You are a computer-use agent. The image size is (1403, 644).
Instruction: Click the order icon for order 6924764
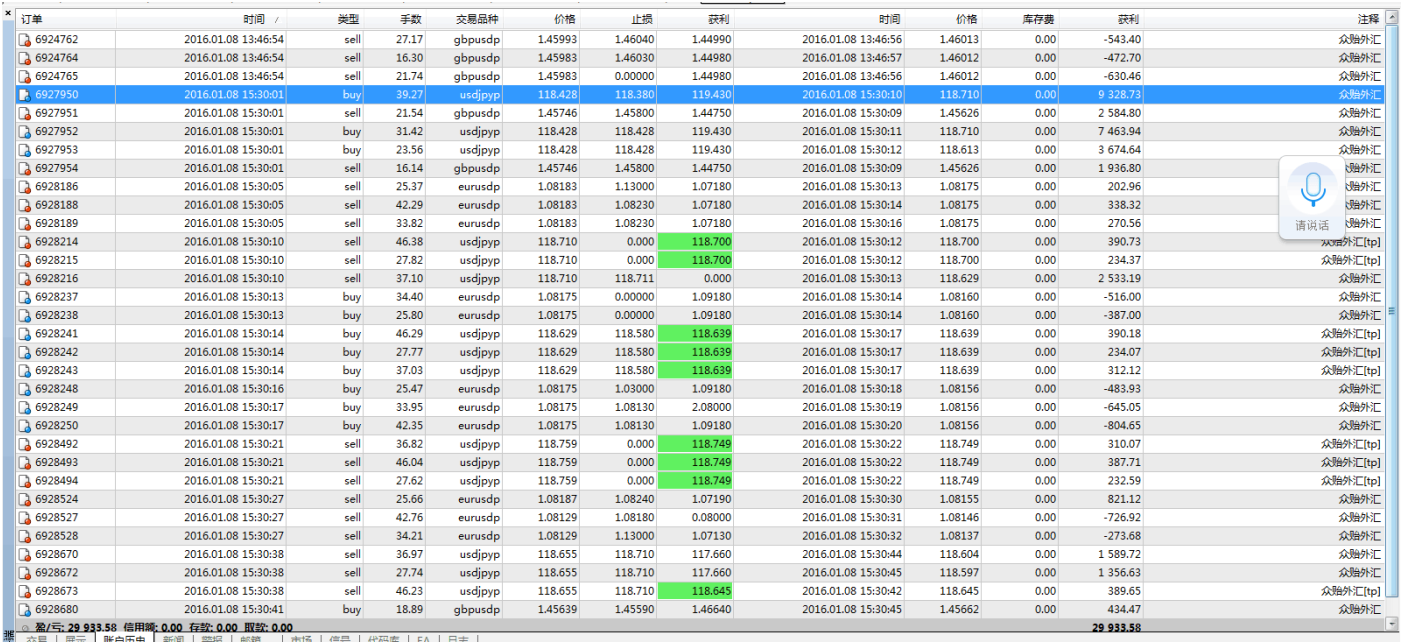pos(25,58)
